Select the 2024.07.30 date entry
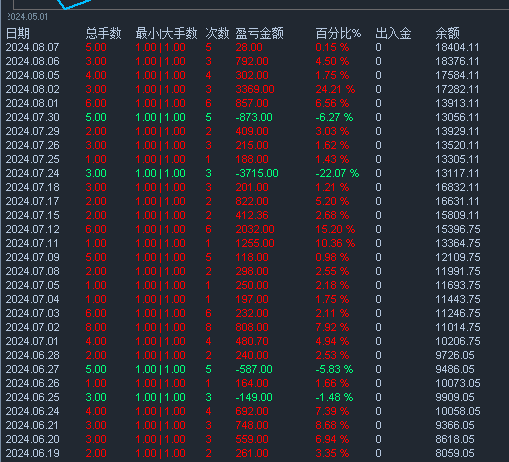 33,117
